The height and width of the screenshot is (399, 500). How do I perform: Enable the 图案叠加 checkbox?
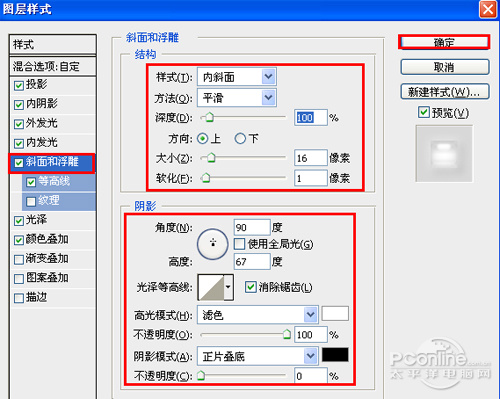pos(18,279)
